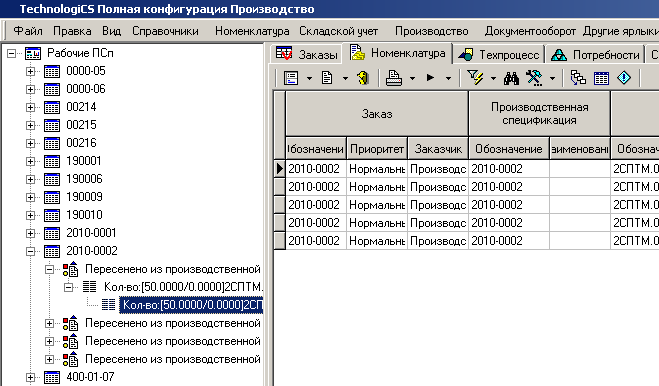659x386 pixels.
Task: Expand the 00214 tree node
Action: click(30, 108)
